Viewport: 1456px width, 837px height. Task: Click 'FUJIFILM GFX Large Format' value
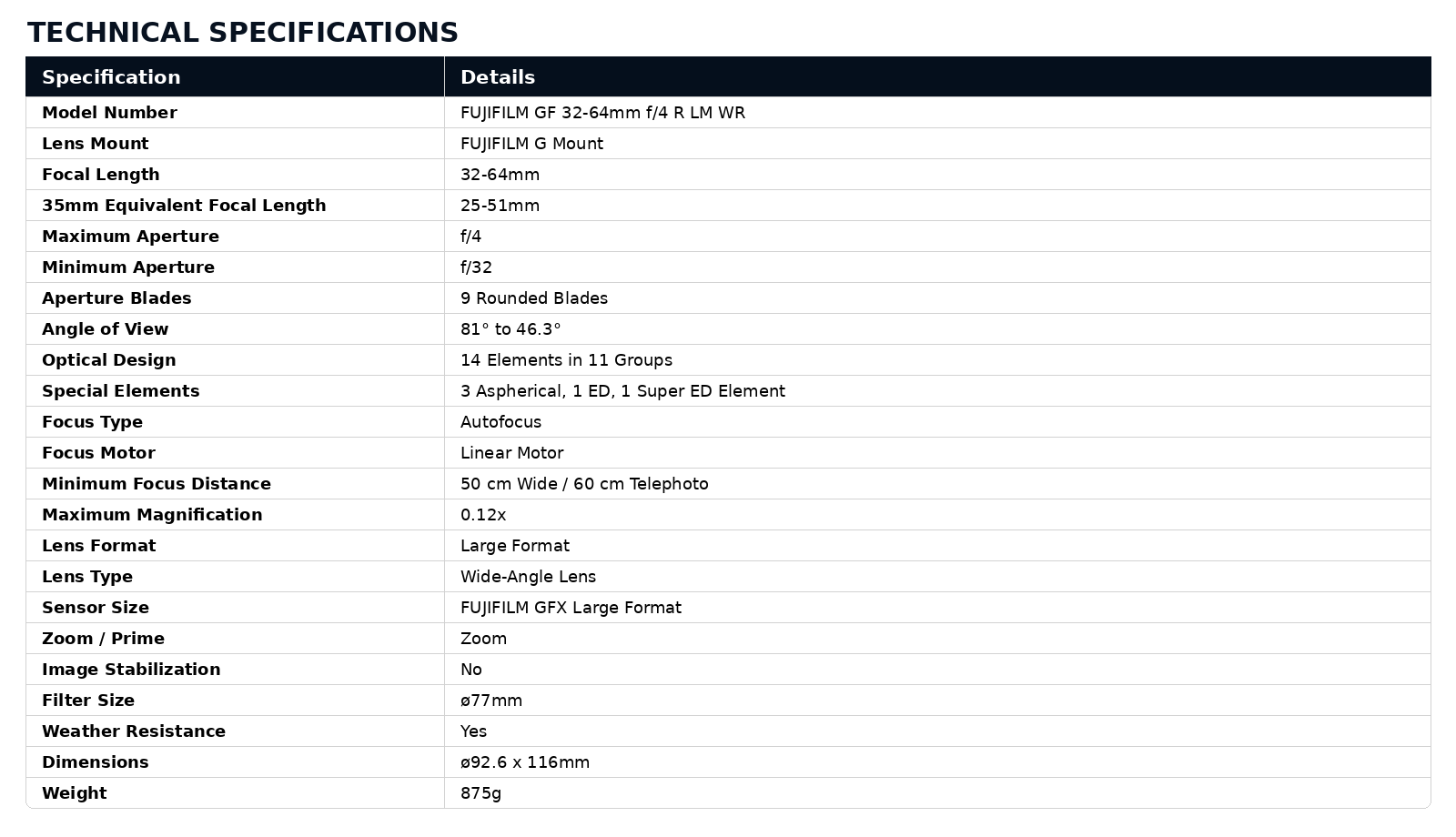click(571, 608)
